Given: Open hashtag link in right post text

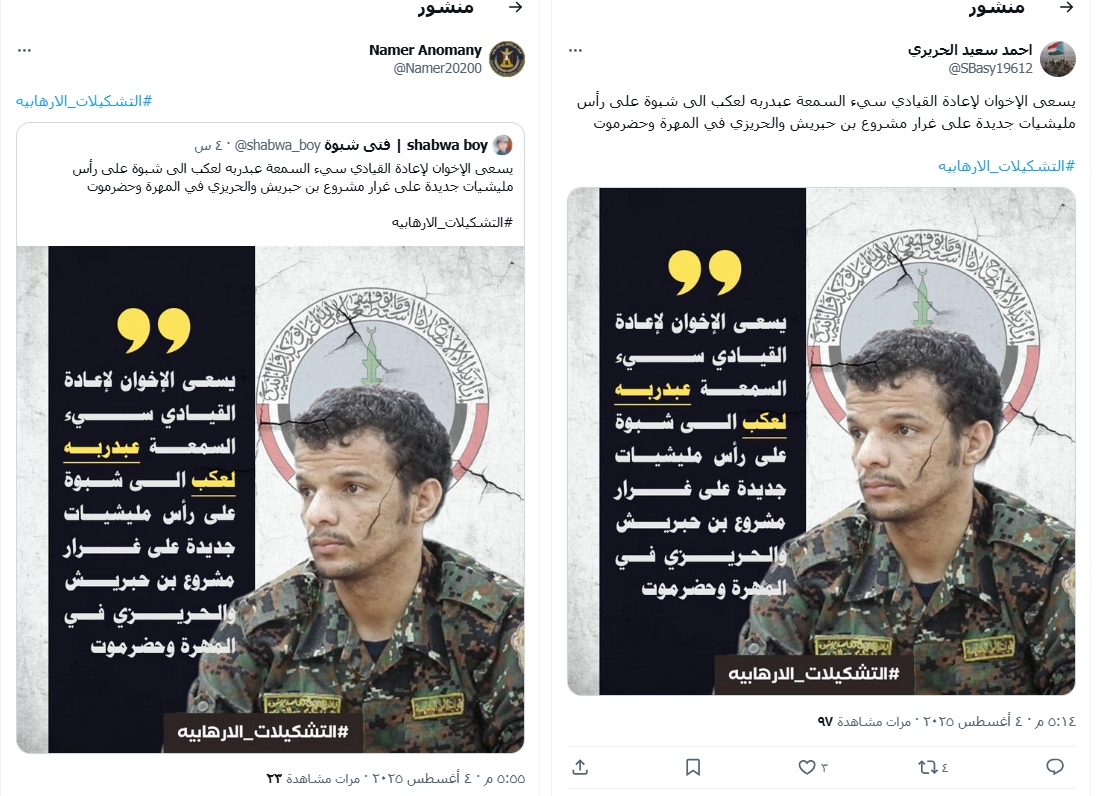Looking at the screenshot, I should pyautogui.click(x=1006, y=166).
